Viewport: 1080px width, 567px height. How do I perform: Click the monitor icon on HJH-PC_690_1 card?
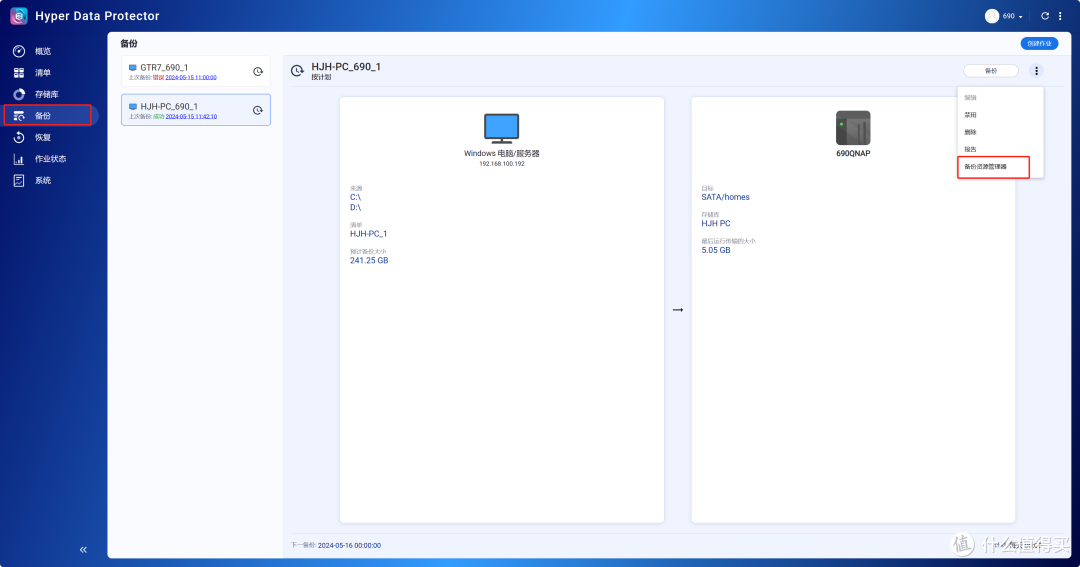[133, 107]
